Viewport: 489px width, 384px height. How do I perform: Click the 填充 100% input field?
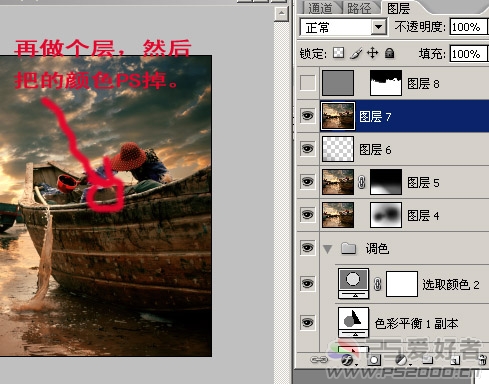point(469,53)
